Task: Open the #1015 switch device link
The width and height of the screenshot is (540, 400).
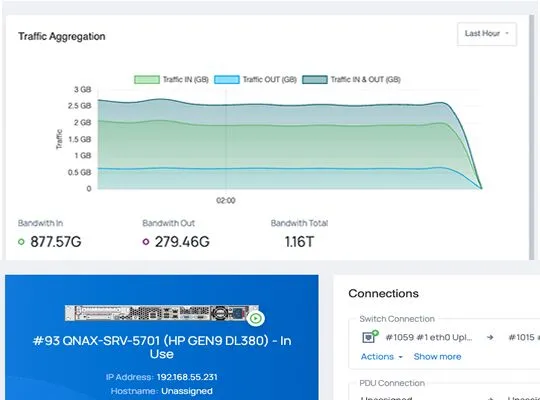Action: pyautogui.click(x=523, y=337)
